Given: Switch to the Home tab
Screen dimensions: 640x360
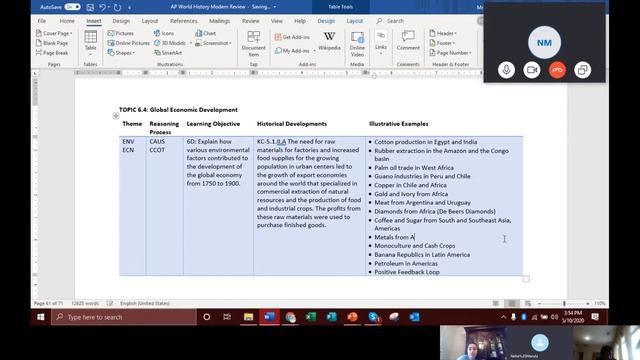Looking at the screenshot, I should pyautogui.click(x=67, y=21).
